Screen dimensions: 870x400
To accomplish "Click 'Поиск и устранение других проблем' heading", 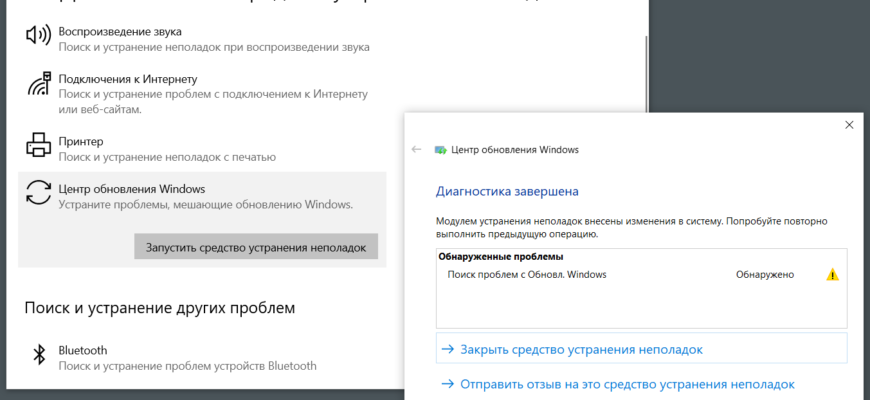I will tap(160, 308).
